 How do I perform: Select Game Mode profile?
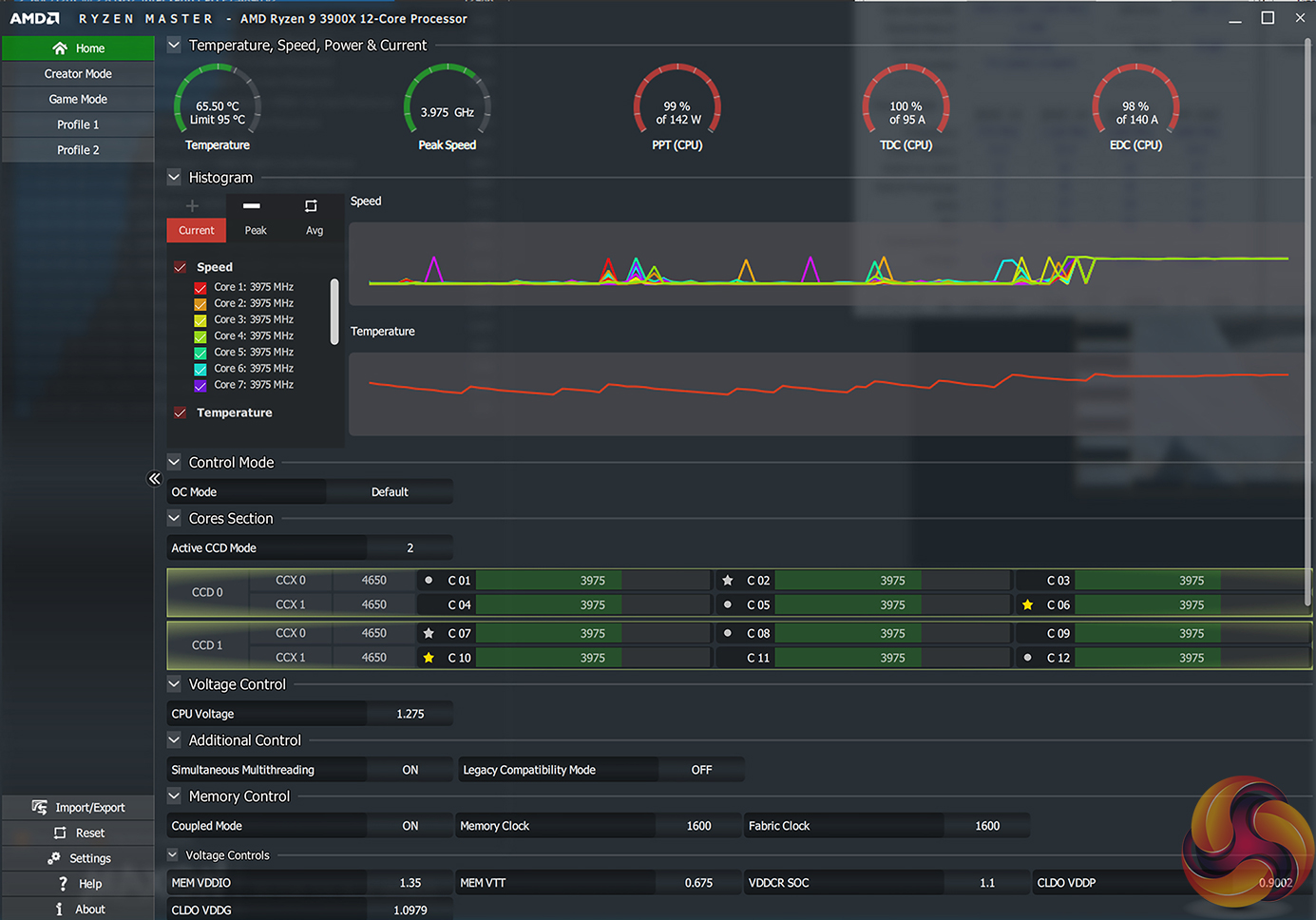78,100
